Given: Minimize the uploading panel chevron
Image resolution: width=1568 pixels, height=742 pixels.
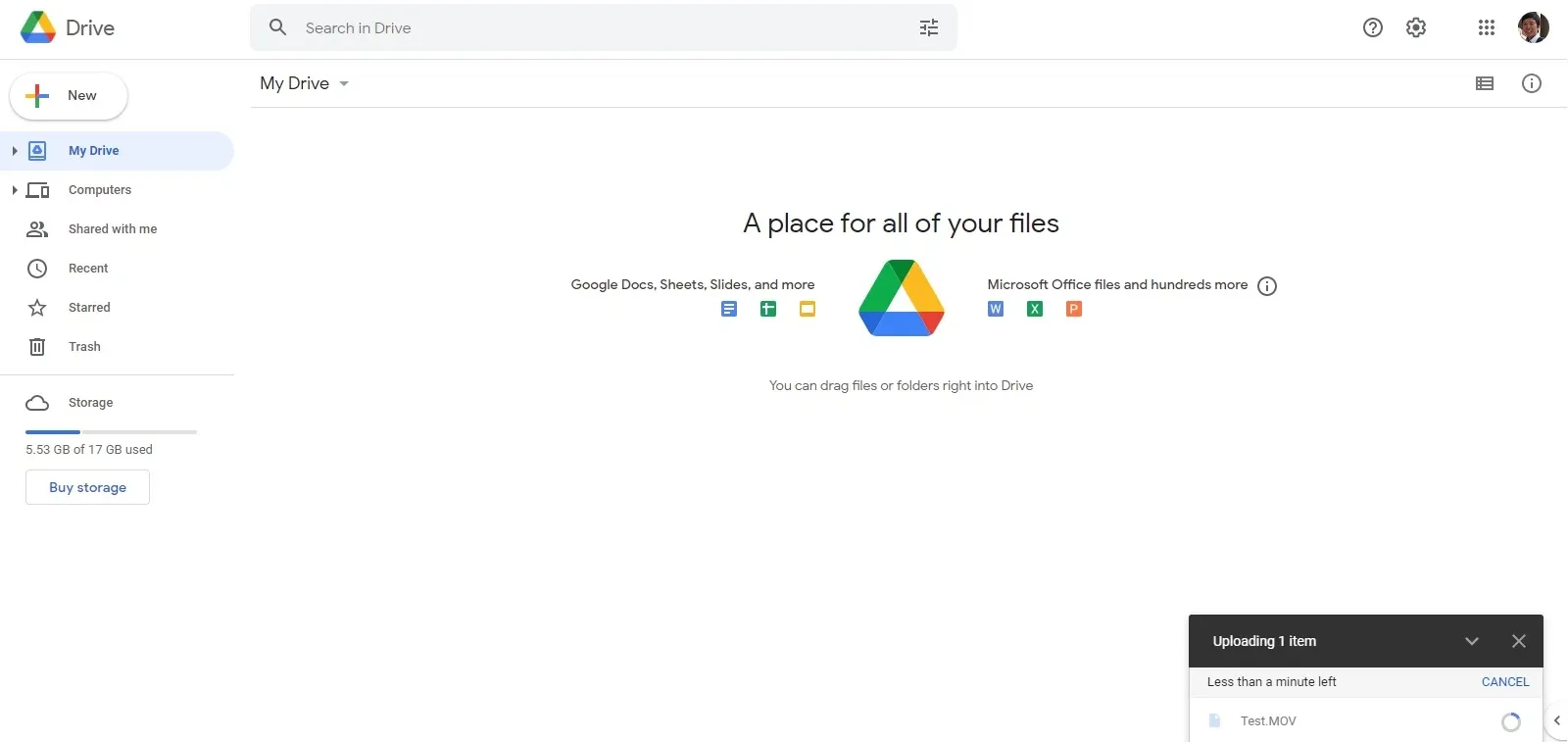Looking at the screenshot, I should coord(1472,641).
